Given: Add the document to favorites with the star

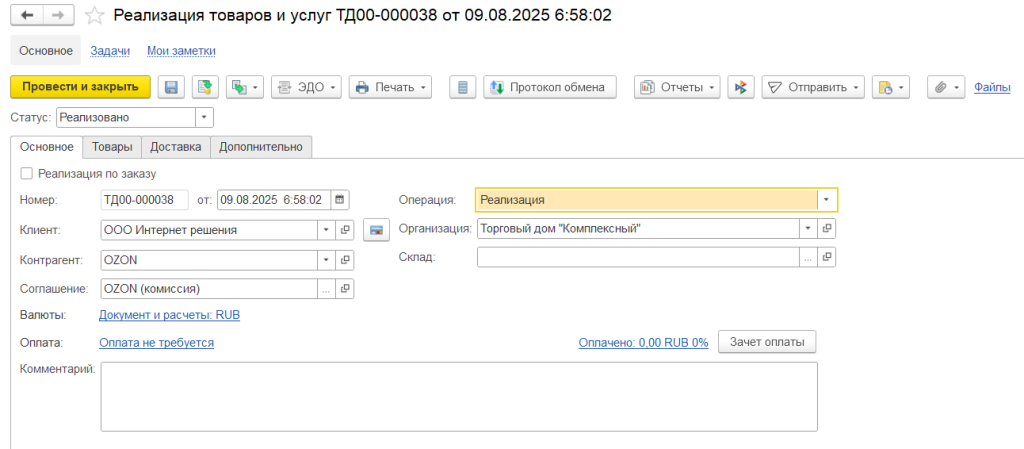Looking at the screenshot, I should point(95,15).
